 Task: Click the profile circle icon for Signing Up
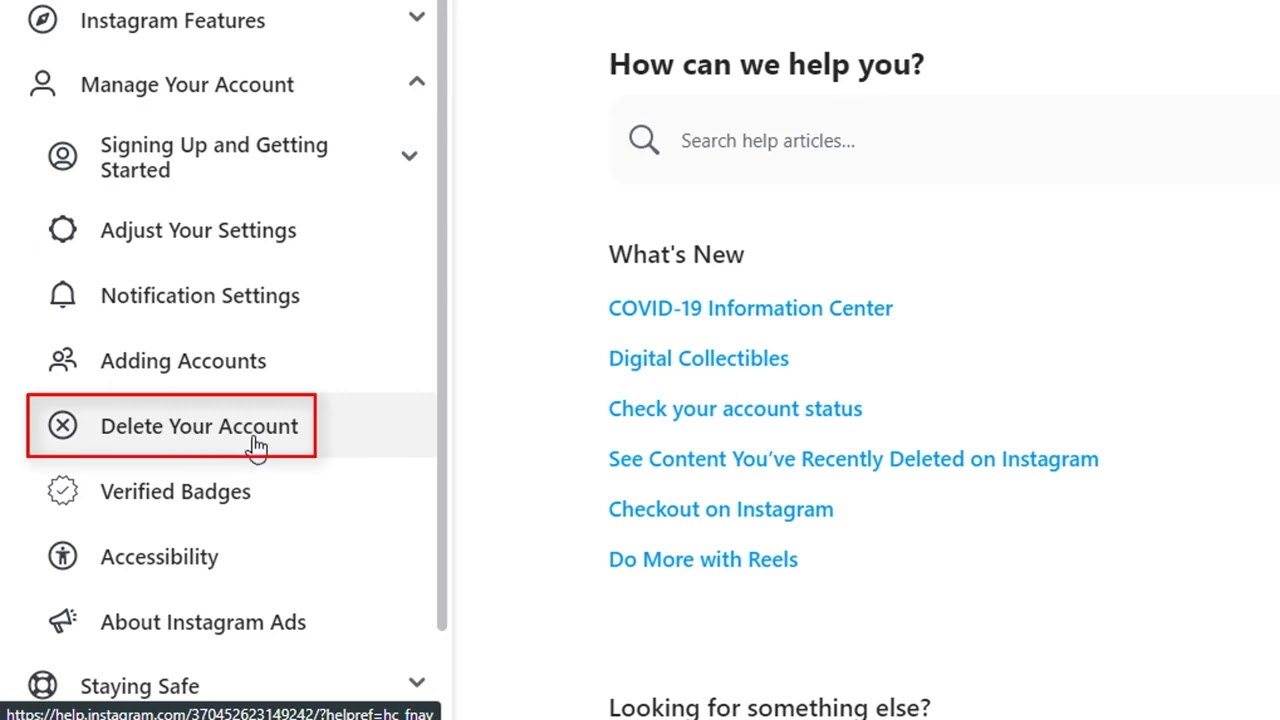(x=62, y=156)
